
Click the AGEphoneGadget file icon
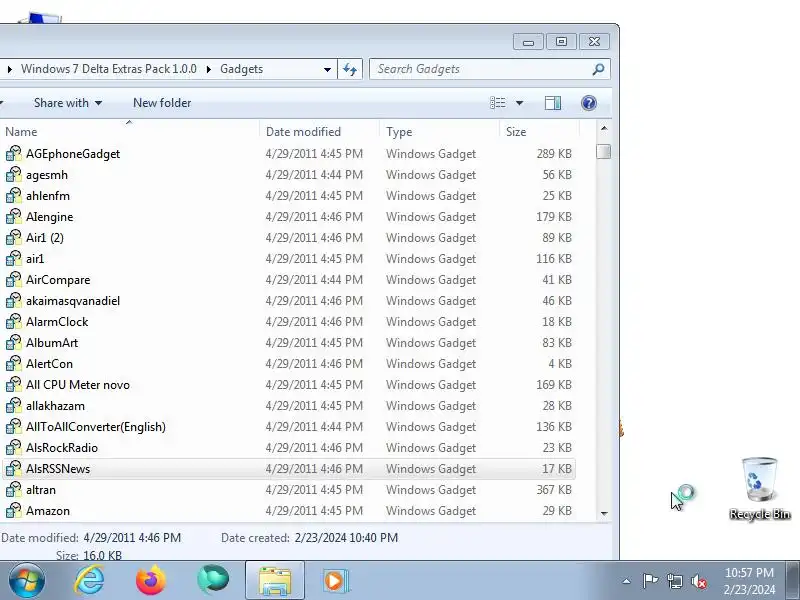point(14,154)
